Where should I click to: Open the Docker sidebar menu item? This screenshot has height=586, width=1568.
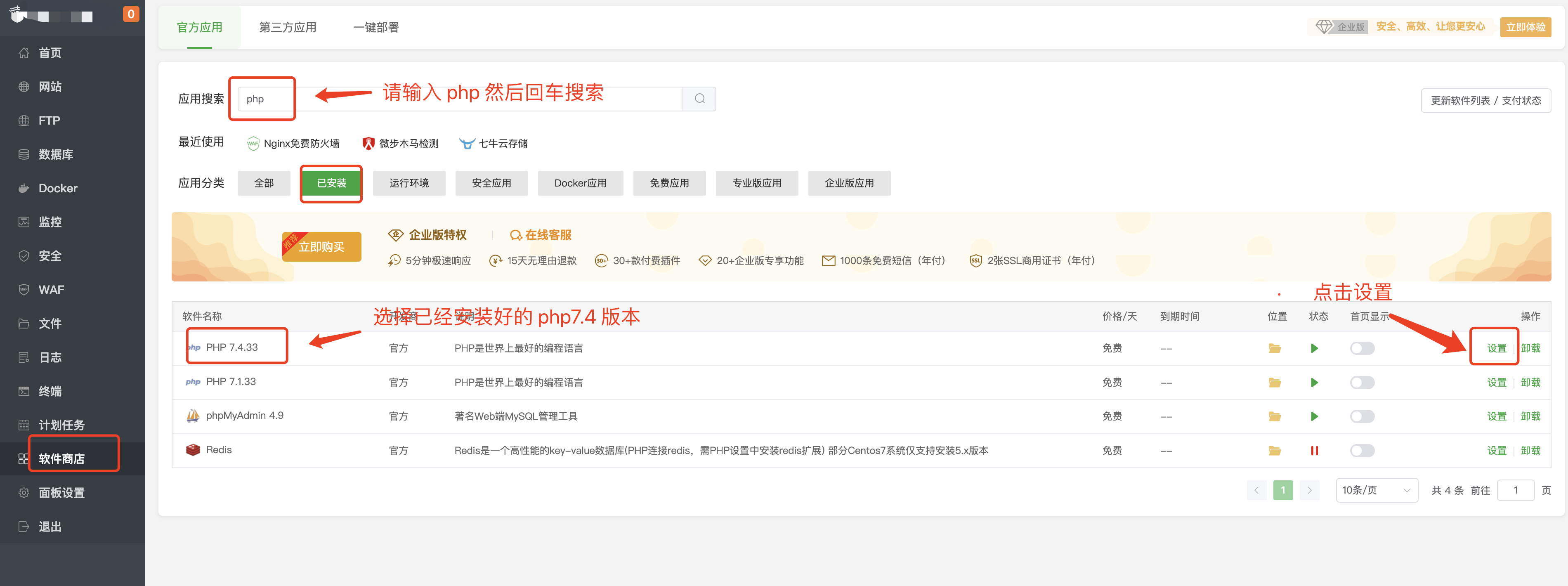coord(58,188)
